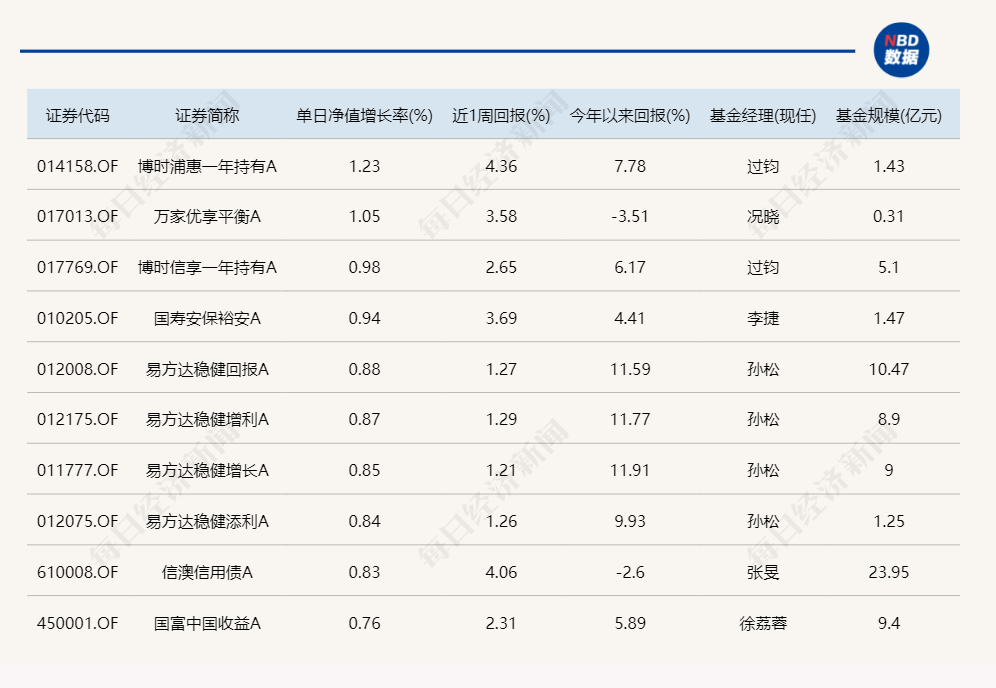Click the 近1周回报(%) column header
The height and width of the screenshot is (688, 996).
click(x=501, y=116)
